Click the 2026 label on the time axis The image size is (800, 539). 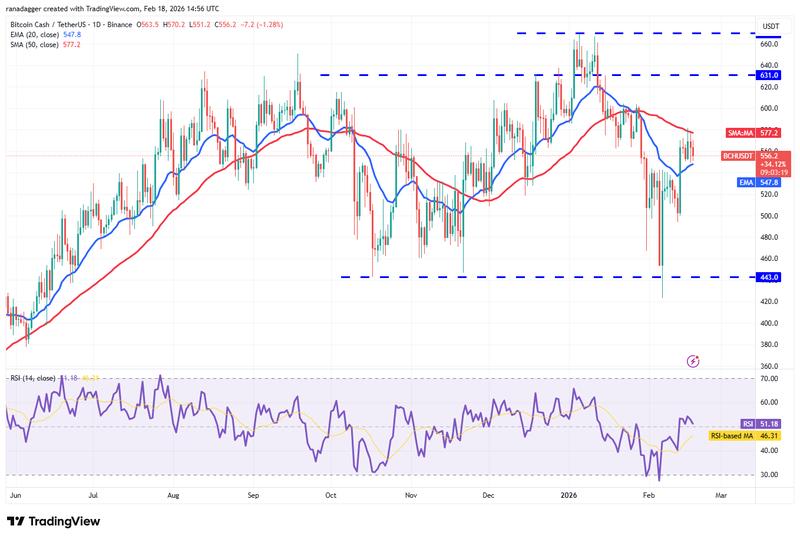pyautogui.click(x=567, y=494)
